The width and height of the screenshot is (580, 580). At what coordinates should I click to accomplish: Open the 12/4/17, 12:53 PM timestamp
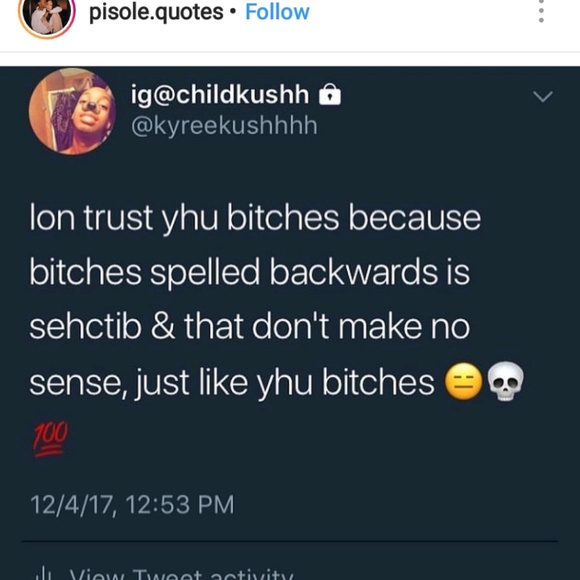tap(132, 505)
